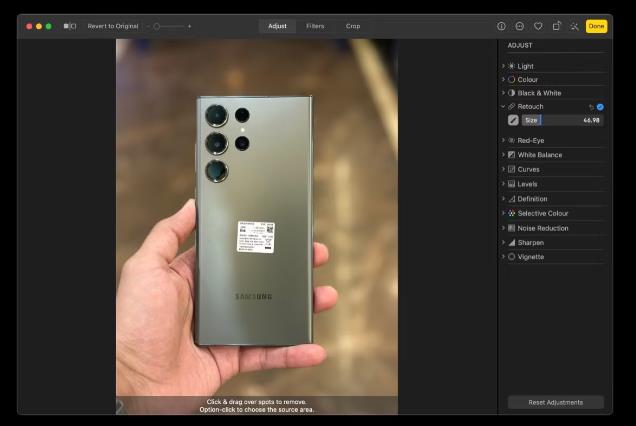Click the Selective Colour dots icon
Image resolution: width=636 pixels, height=426 pixels.
tap(511, 213)
